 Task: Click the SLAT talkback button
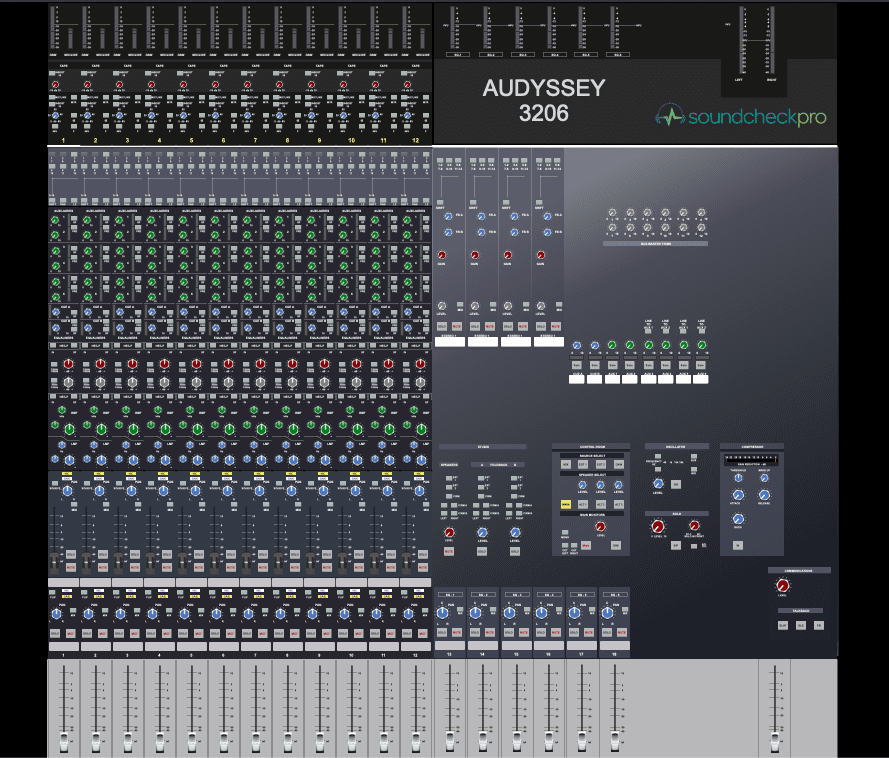[783, 625]
